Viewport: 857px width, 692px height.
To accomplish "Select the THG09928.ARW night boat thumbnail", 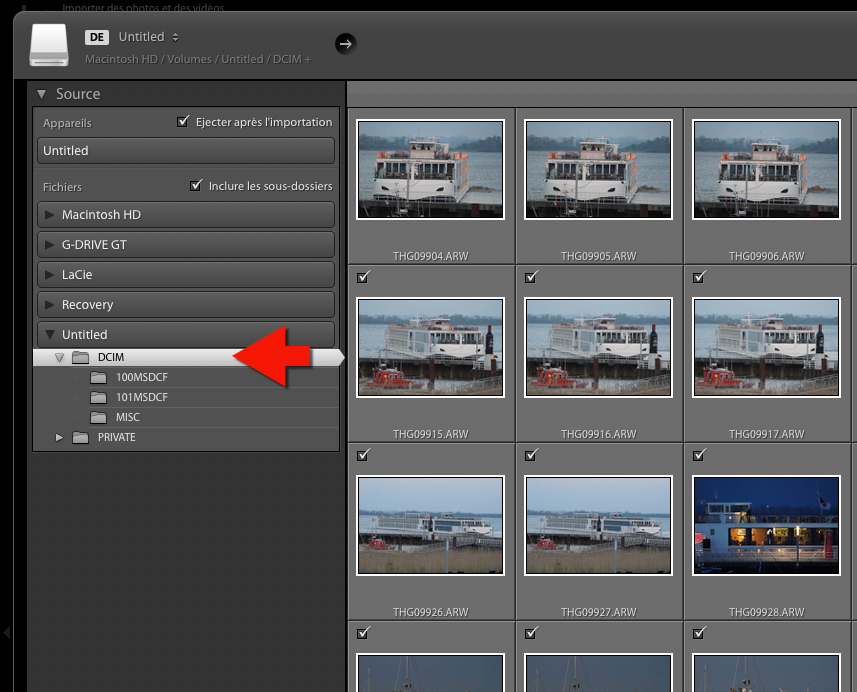I will click(766, 525).
